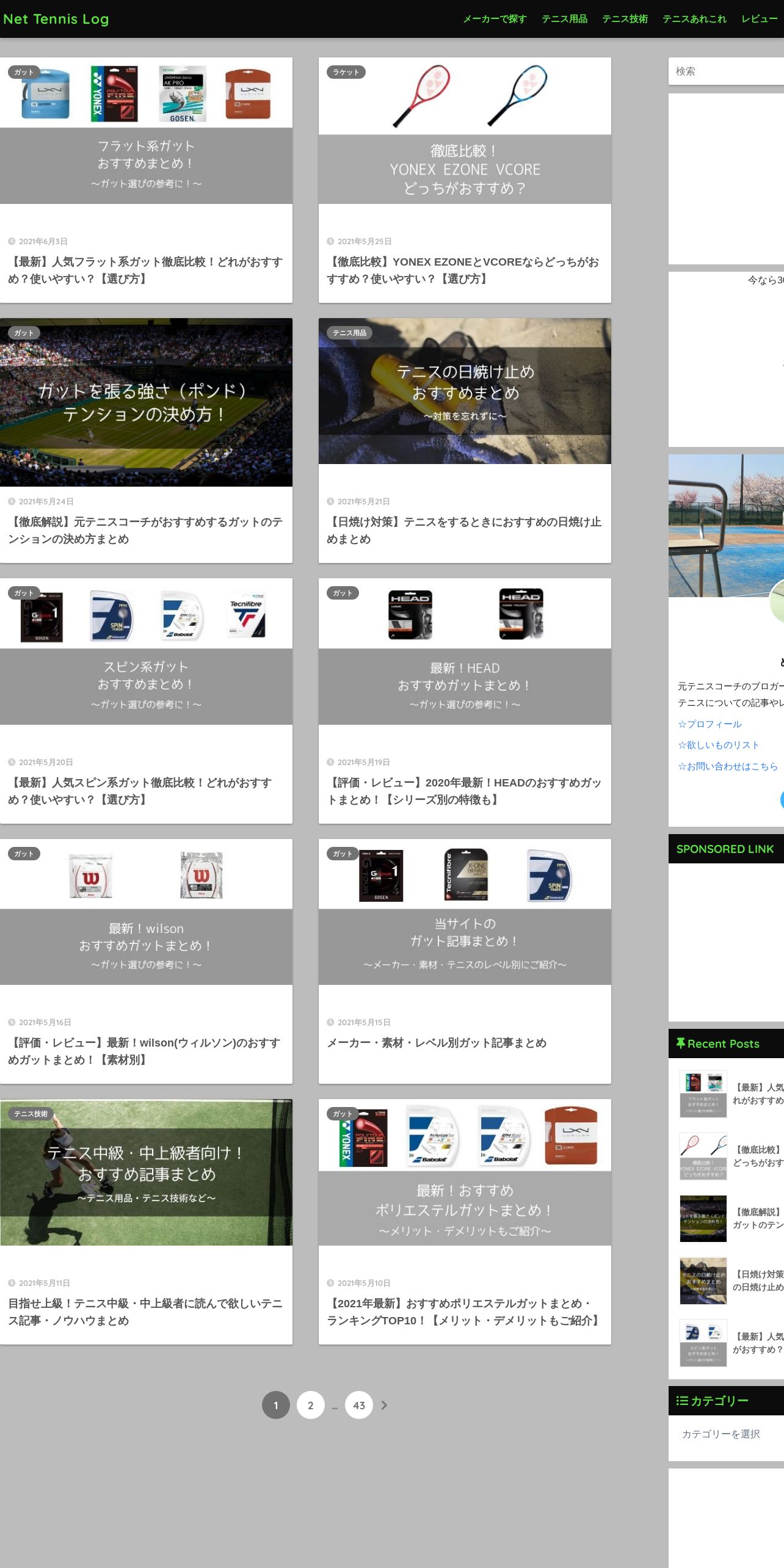Click the 2020年最新 HEAD ガット article title

[x=464, y=791]
